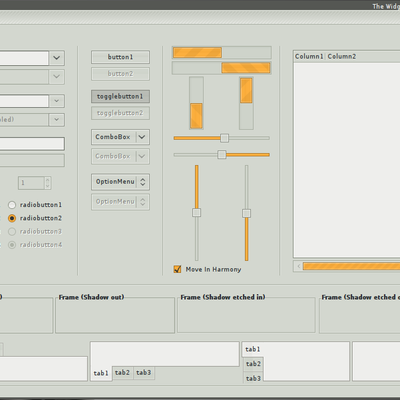400x400 pixels.
Task: Click the Frame (Shadow out) label
Action: click(x=91, y=297)
